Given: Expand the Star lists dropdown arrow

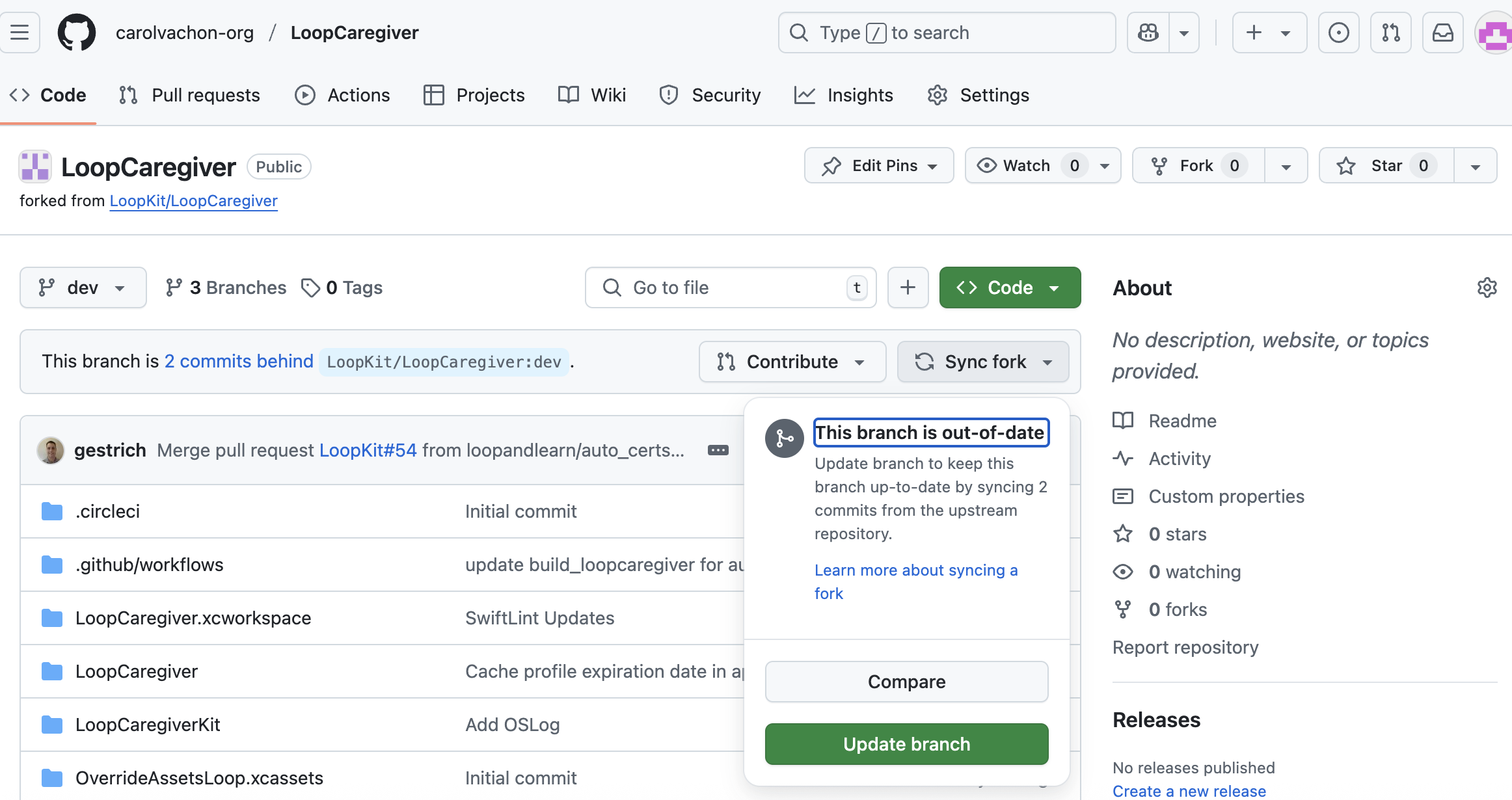Looking at the screenshot, I should coord(1476,166).
